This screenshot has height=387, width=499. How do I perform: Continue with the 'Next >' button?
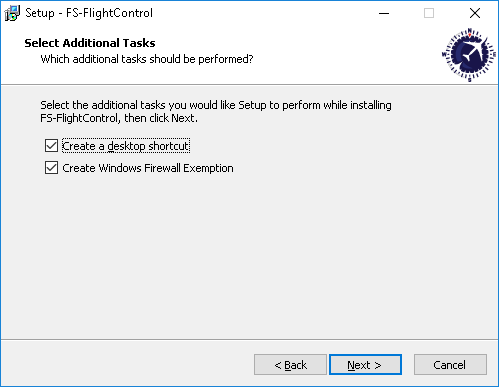[365, 365]
